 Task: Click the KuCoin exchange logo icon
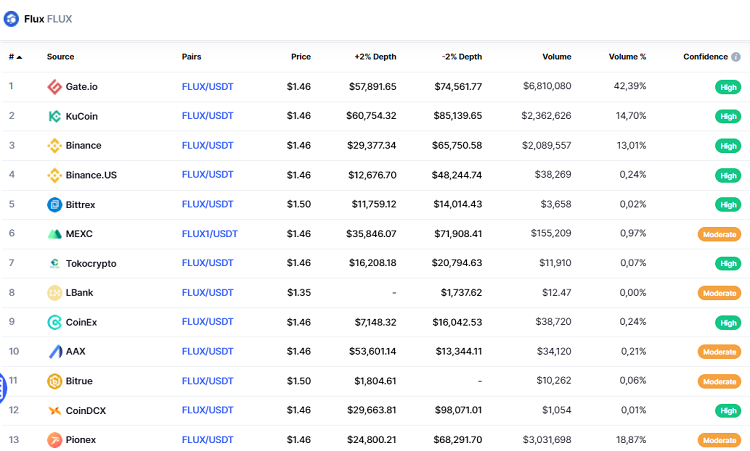click(x=55, y=116)
